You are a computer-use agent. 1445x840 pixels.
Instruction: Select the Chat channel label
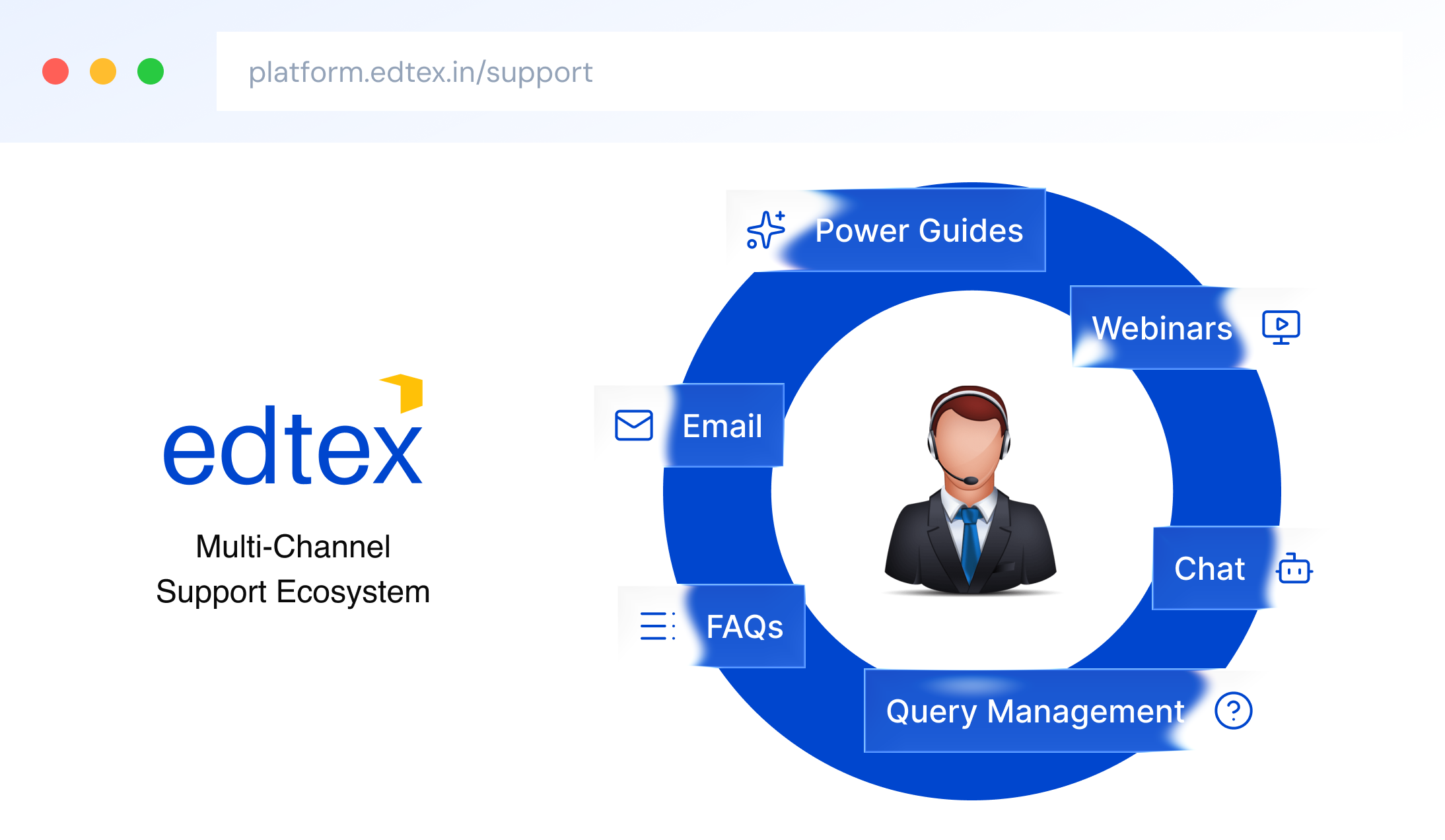(x=1209, y=569)
